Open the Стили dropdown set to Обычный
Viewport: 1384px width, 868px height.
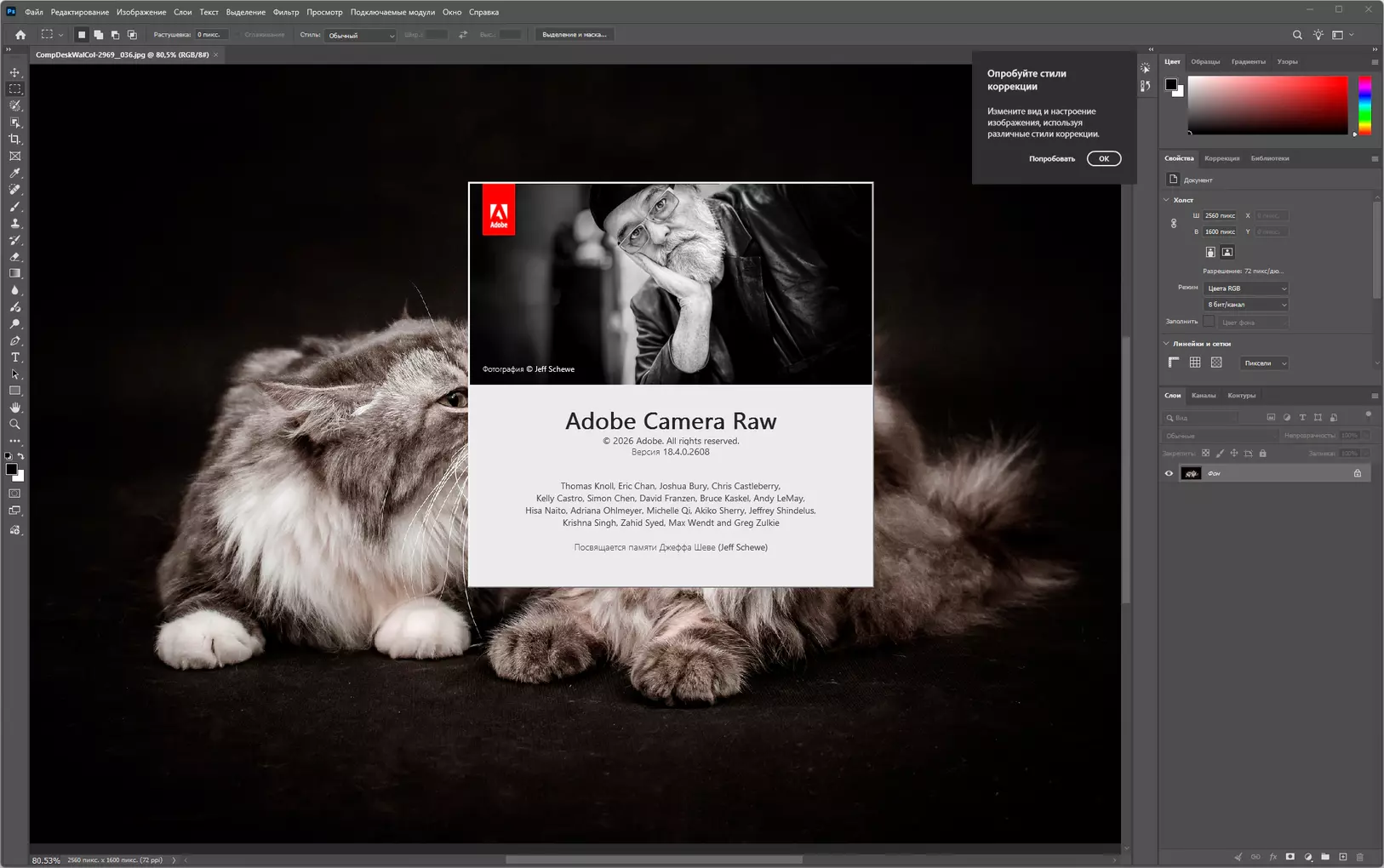361,35
